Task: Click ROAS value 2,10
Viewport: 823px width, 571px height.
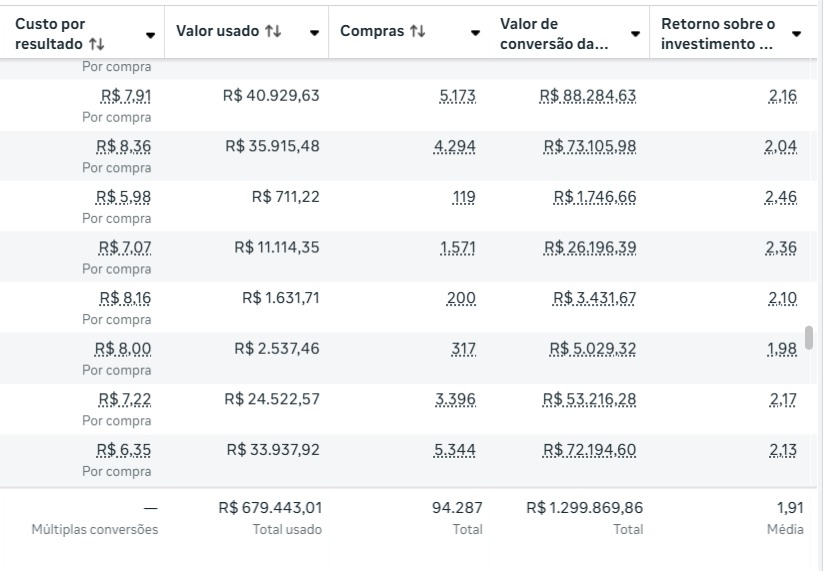Action: tap(783, 298)
